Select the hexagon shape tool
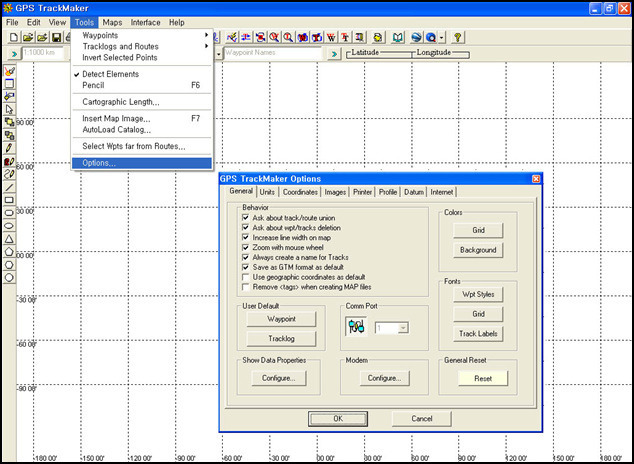Viewport: 634px width, 464px height. (9, 265)
